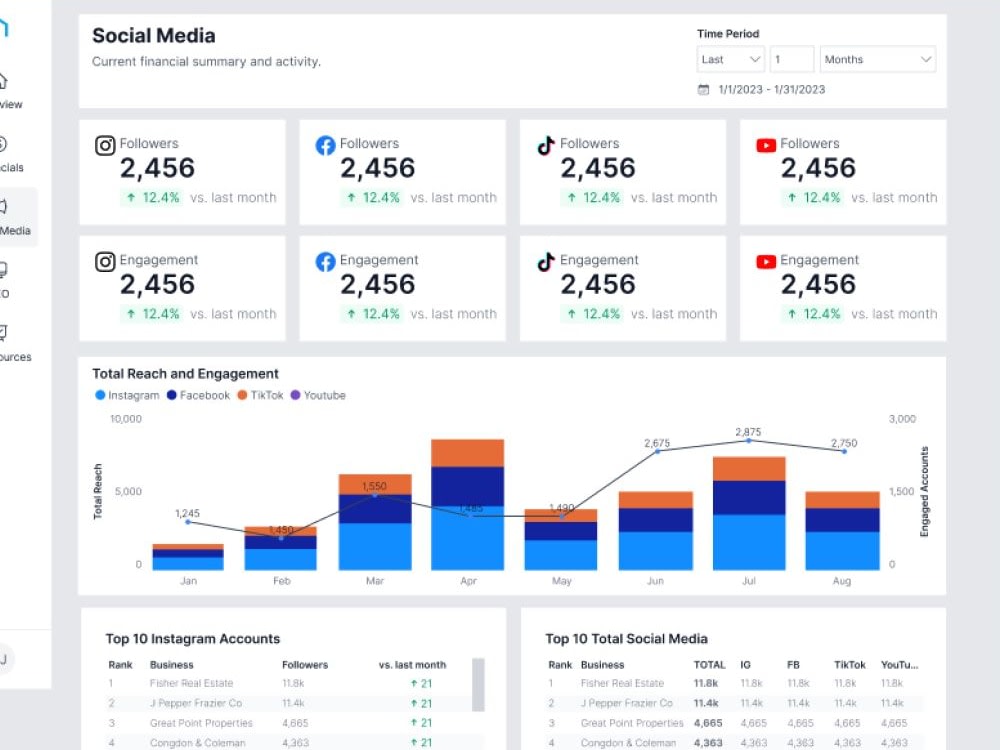Click the Instagram icon on Followers card
Image resolution: width=1000 pixels, height=750 pixels.
tap(105, 145)
